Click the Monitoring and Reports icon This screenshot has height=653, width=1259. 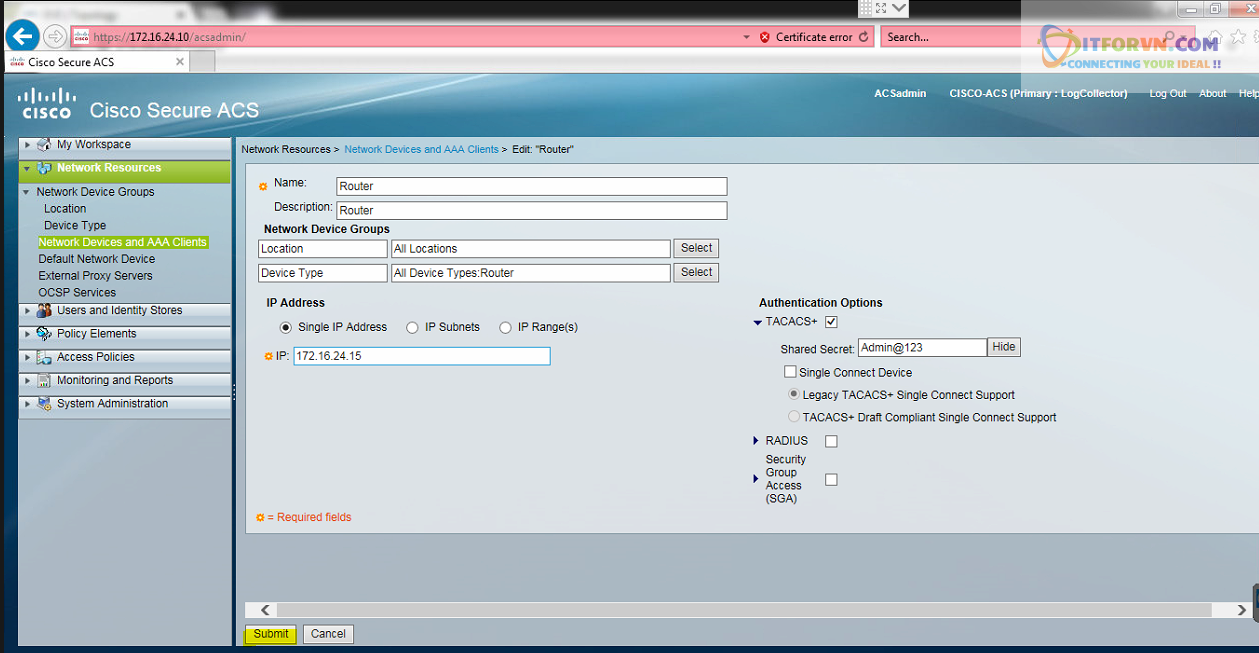[44, 381]
